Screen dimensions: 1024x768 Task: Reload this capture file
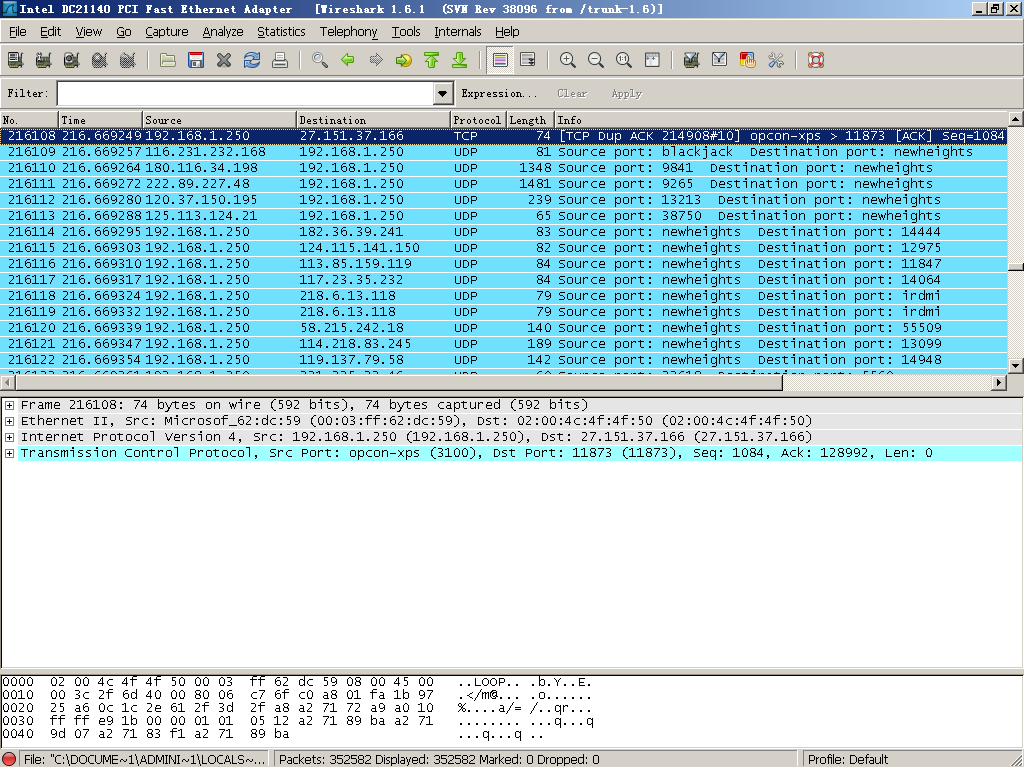252,60
